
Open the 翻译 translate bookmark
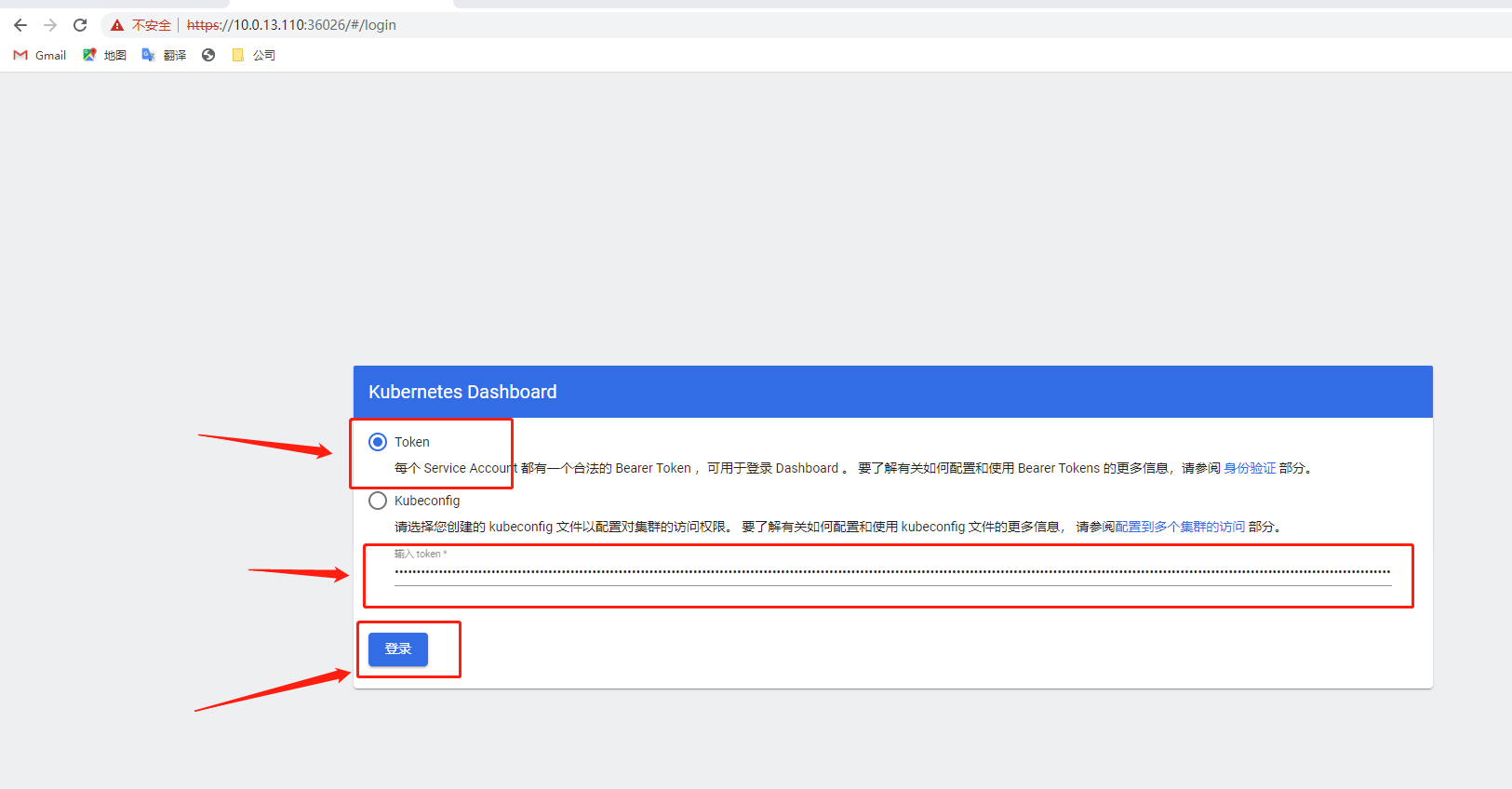(x=164, y=55)
